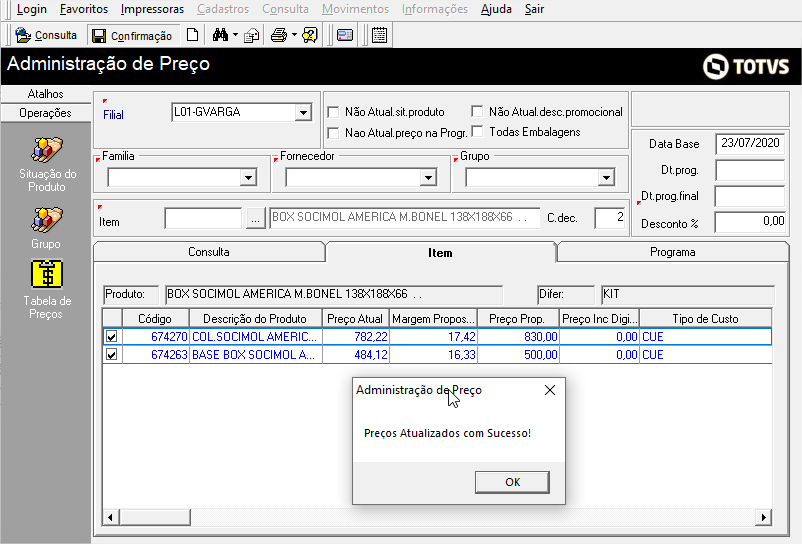
Task: Open the binoculars search dropdown arrow
Action: [235, 35]
